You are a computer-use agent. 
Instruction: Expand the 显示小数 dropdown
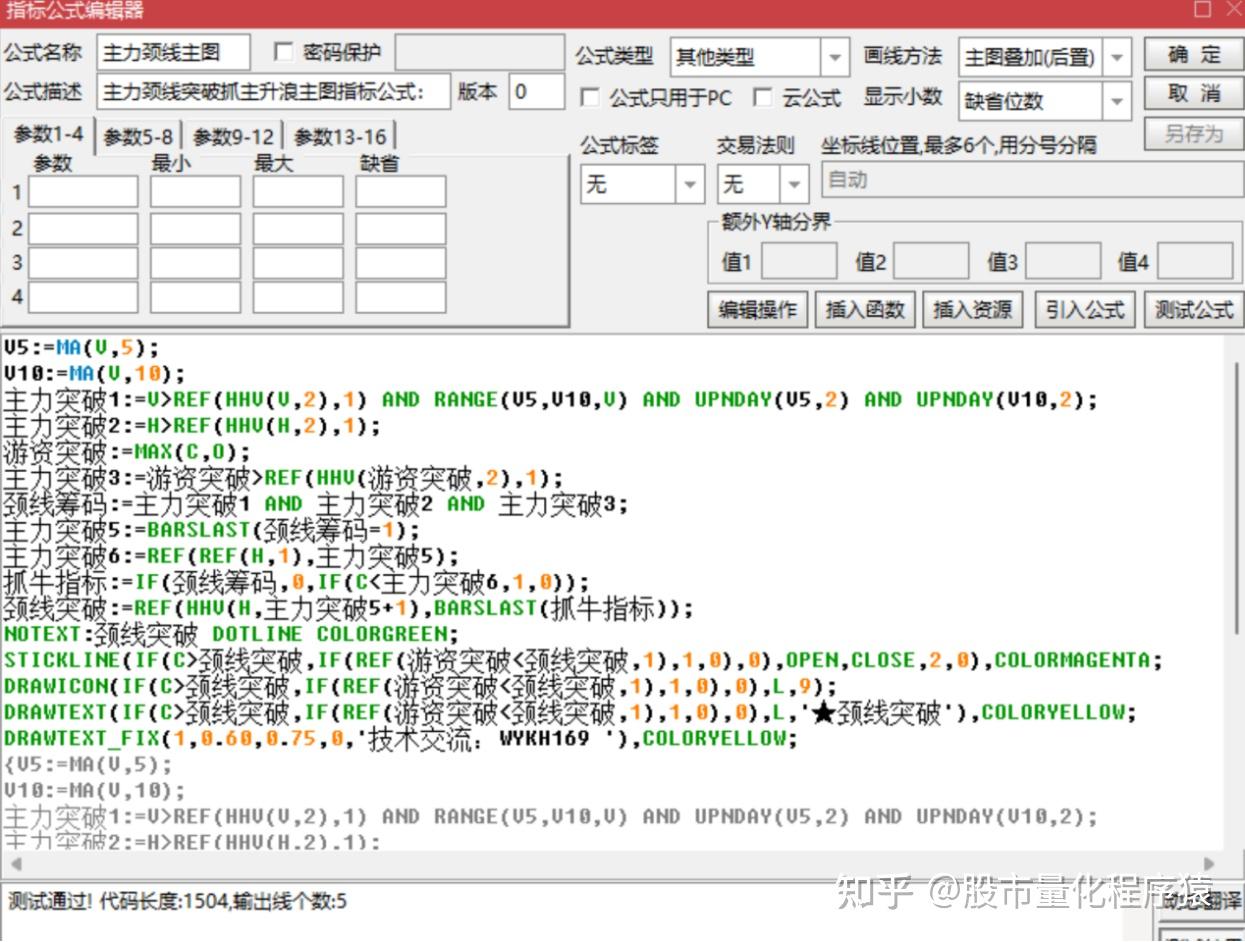pos(1118,100)
